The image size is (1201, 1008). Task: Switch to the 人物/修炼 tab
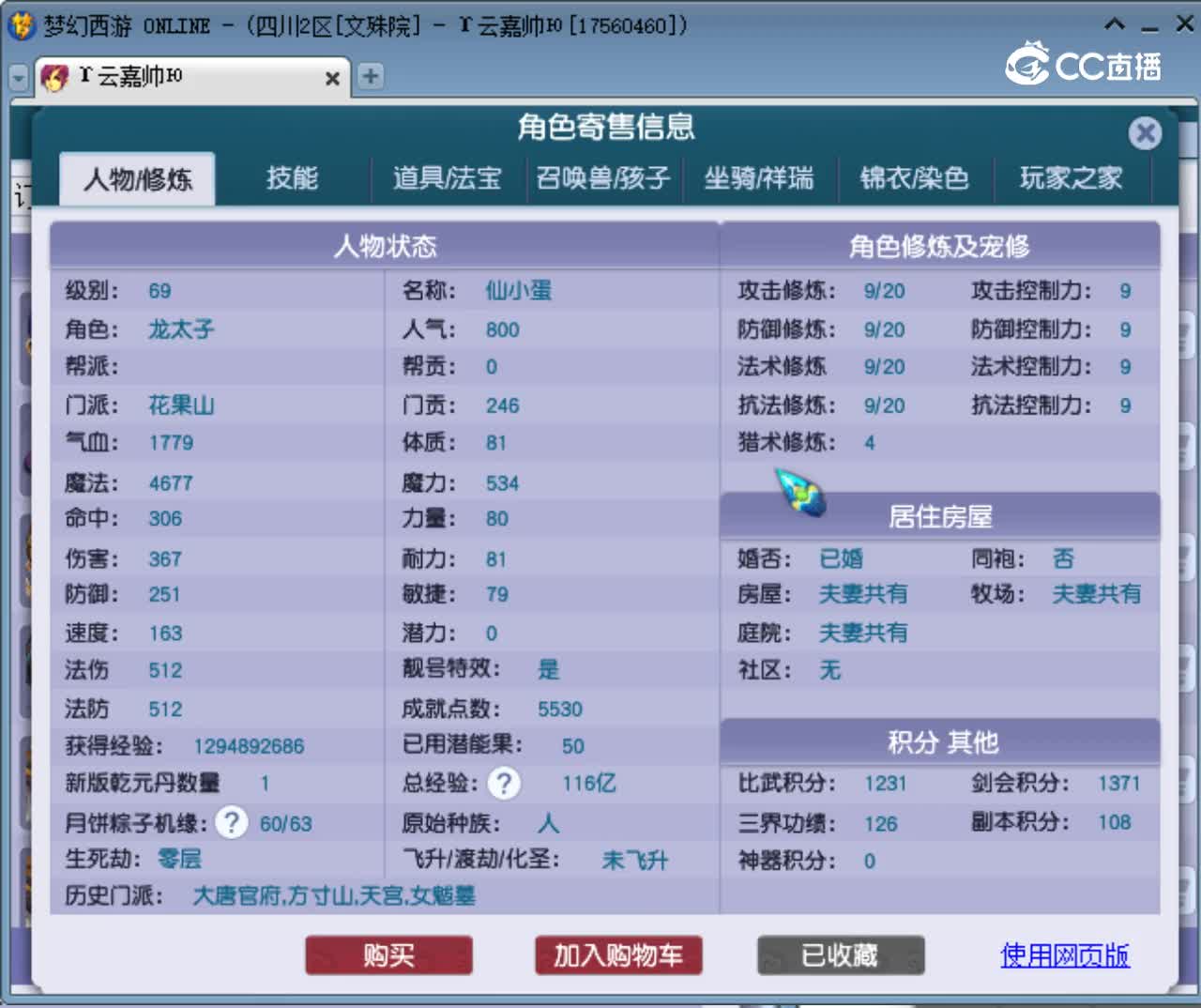point(138,178)
